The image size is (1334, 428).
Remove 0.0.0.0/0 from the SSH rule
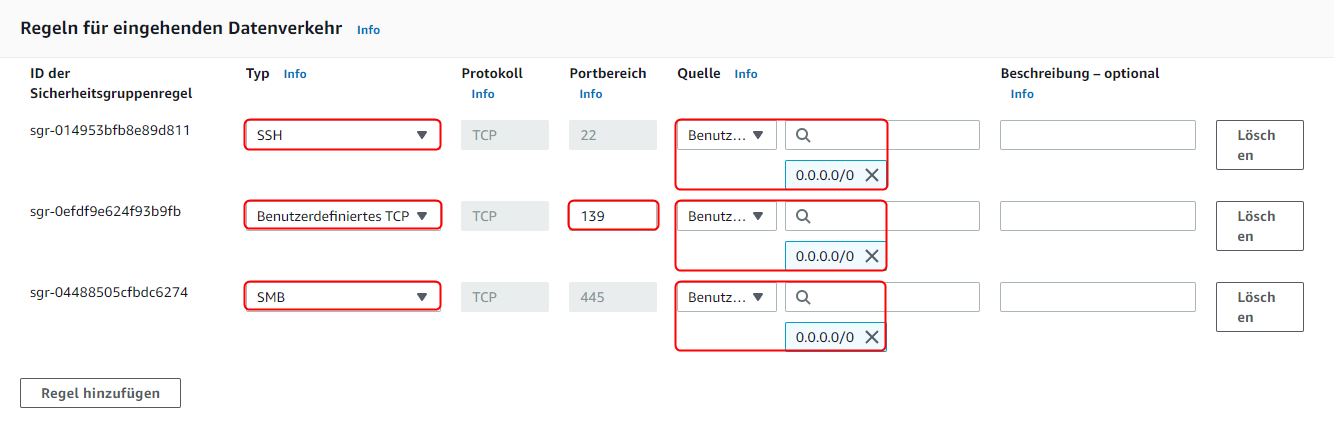coord(872,175)
